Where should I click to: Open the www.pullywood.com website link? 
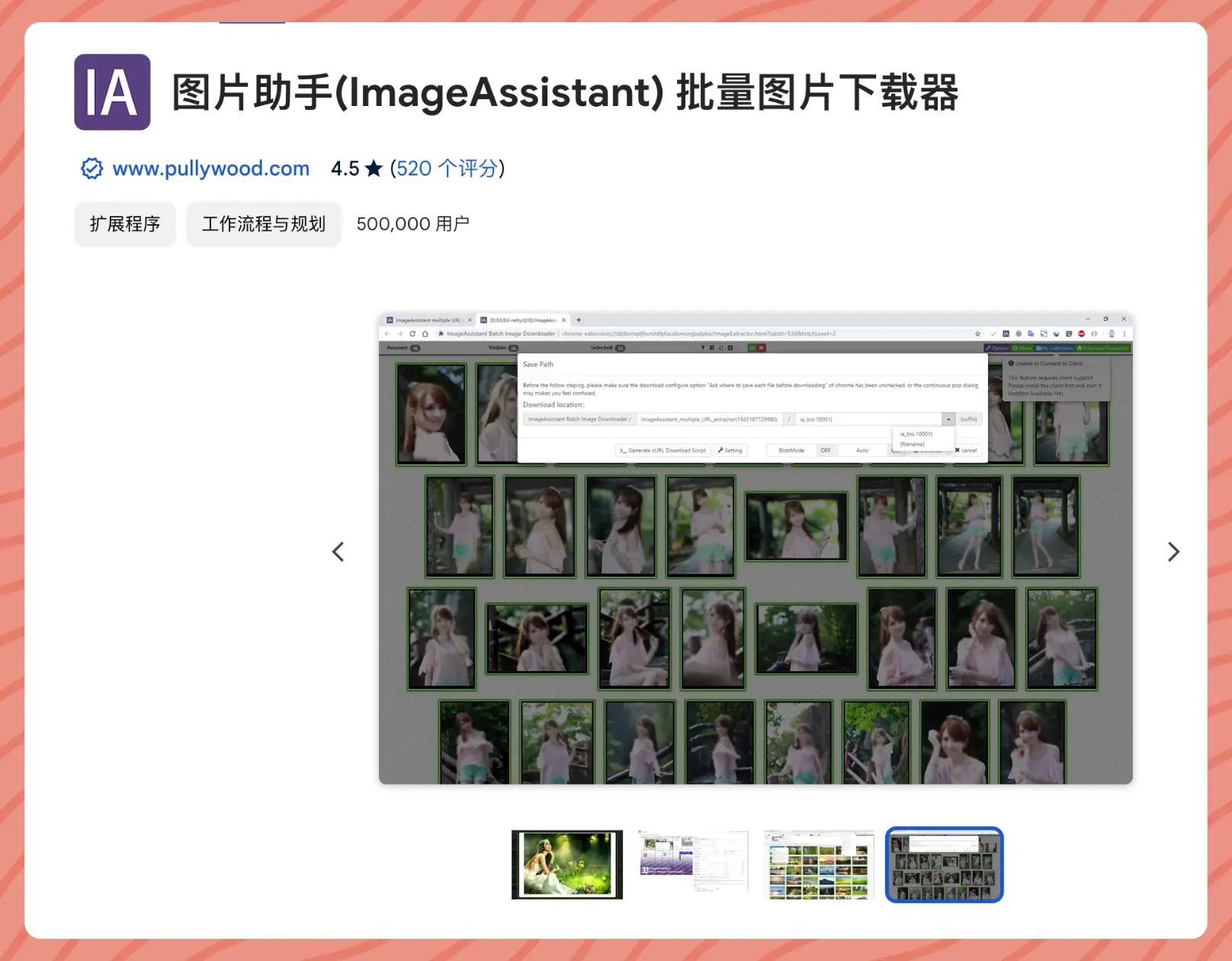click(x=211, y=169)
